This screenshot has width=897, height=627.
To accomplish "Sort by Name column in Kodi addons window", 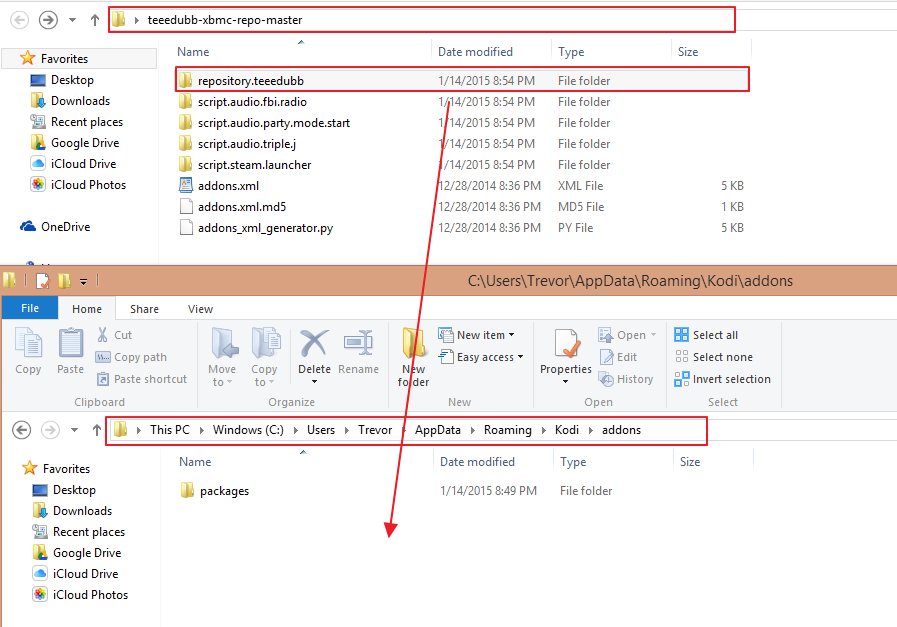I will [x=195, y=462].
